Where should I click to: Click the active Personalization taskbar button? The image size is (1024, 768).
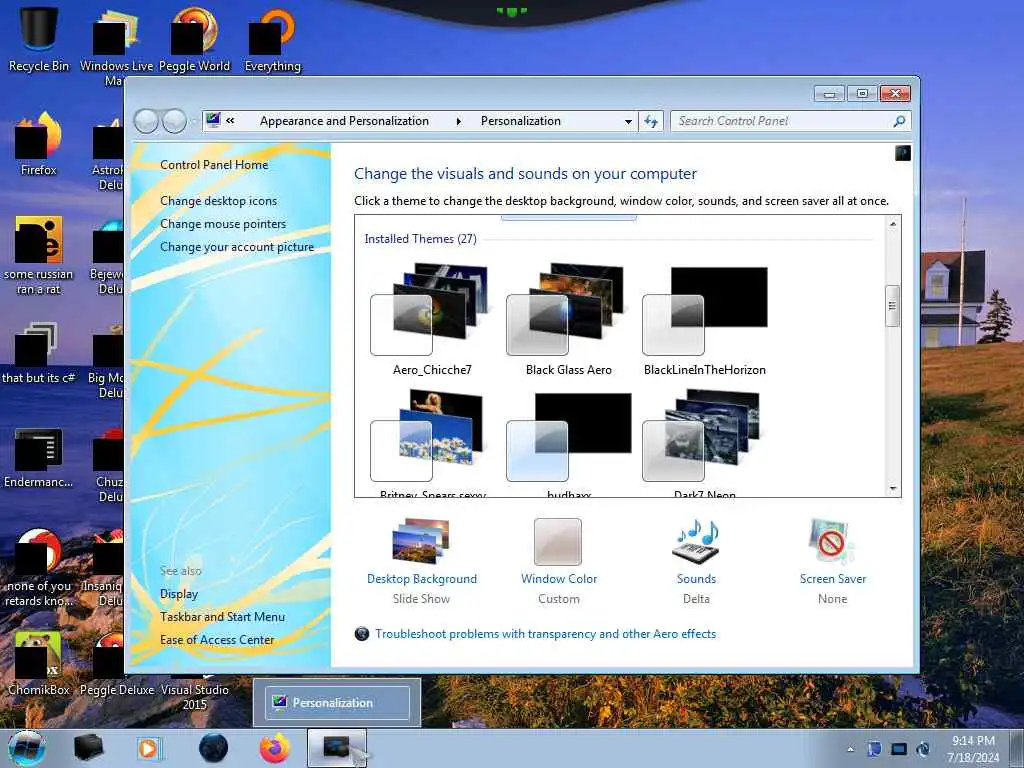337,748
